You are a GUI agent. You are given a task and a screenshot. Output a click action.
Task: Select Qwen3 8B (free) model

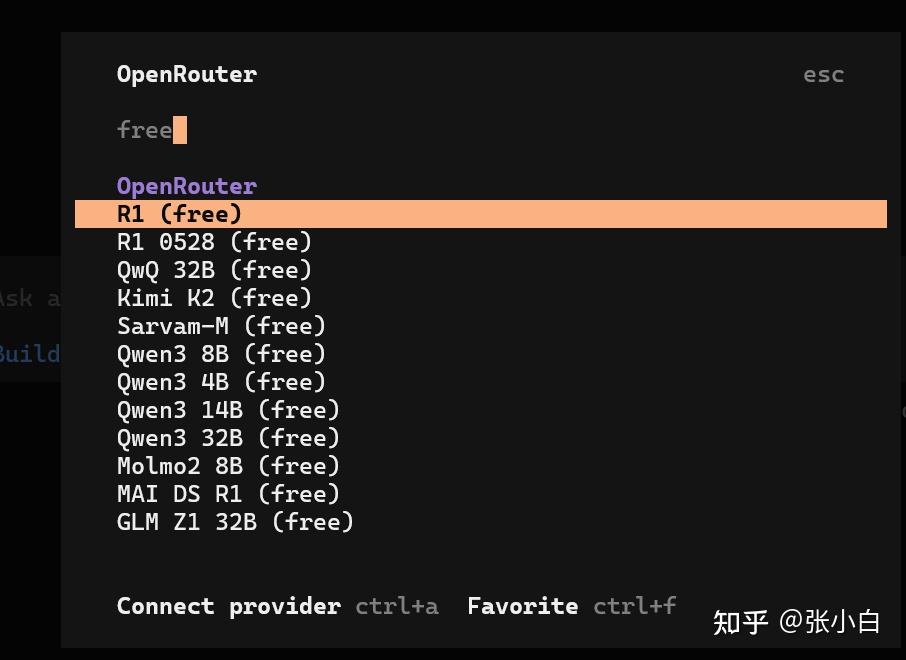(222, 354)
